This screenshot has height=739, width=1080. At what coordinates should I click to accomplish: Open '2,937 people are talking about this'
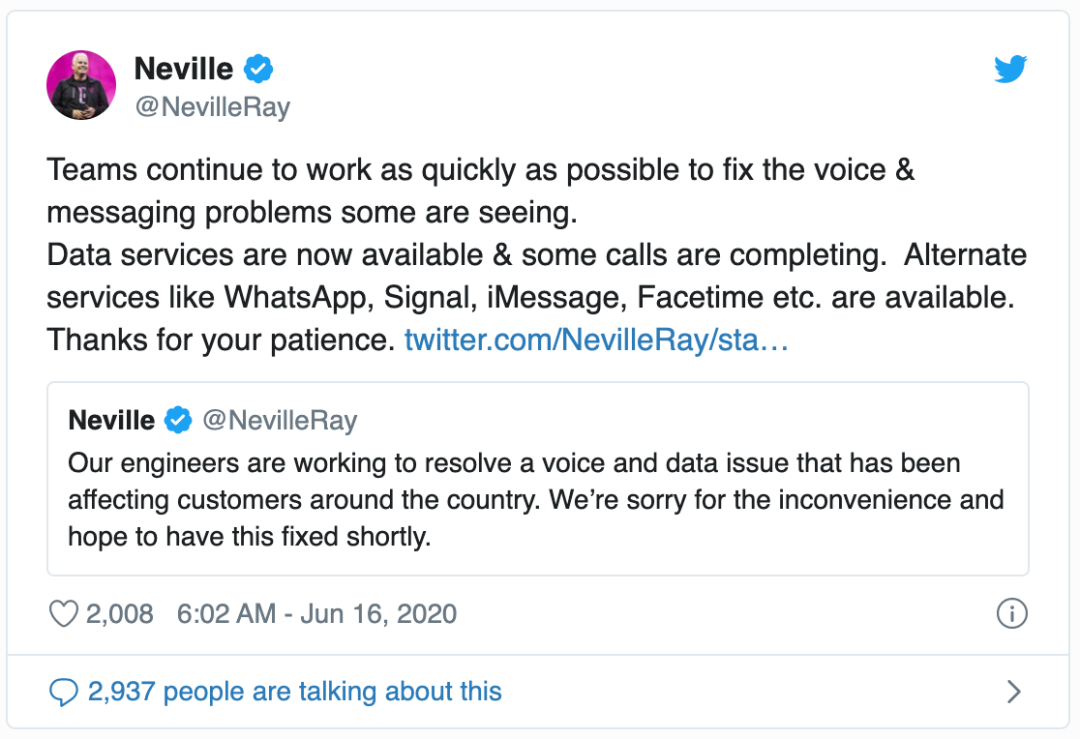(295, 691)
